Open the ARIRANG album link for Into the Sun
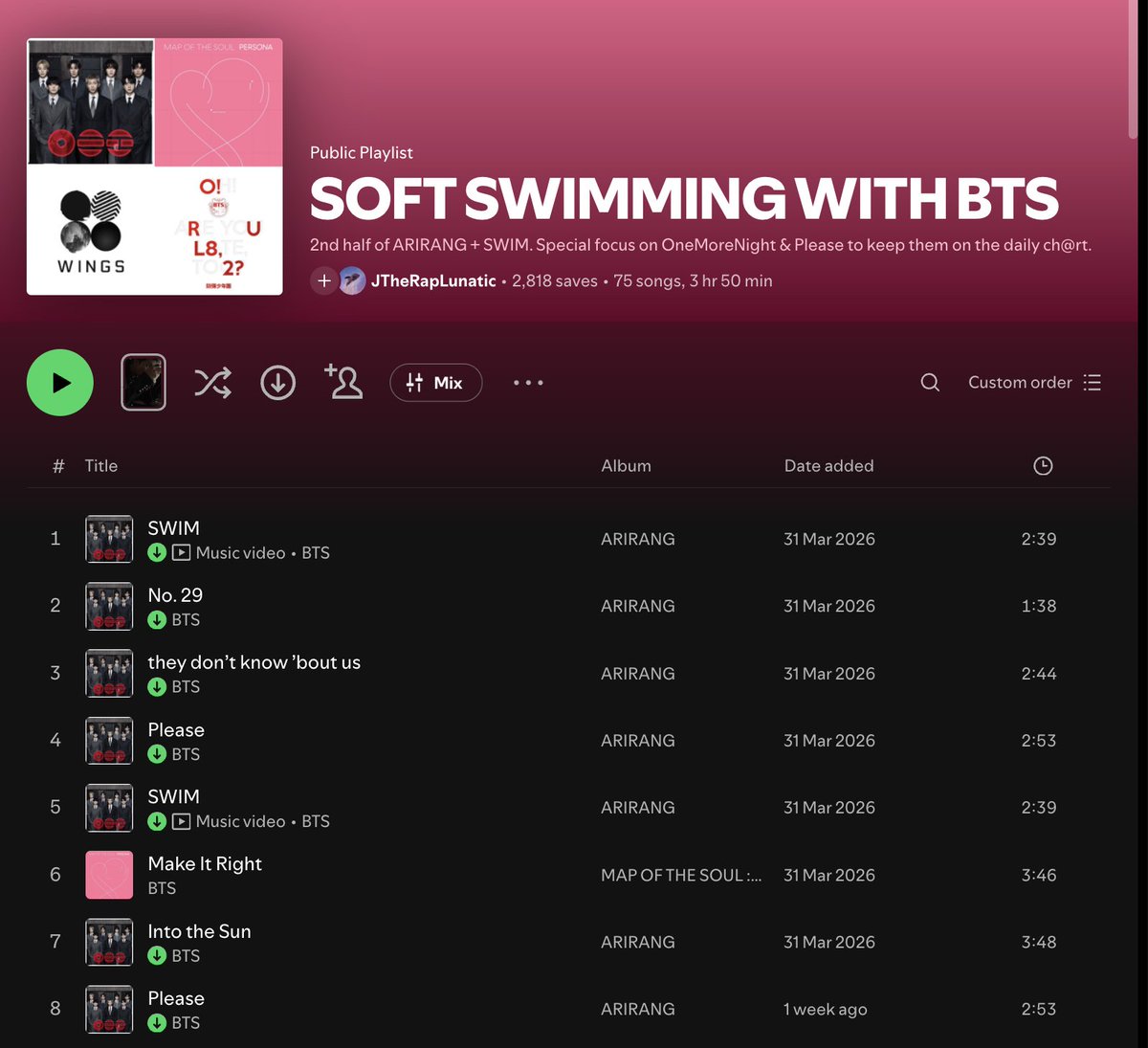Screen dimensions: 1148x1048 [x=638, y=942]
